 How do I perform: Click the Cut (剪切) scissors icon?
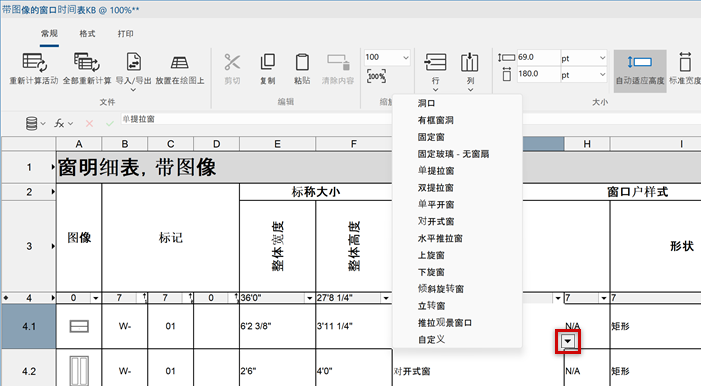click(232, 62)
